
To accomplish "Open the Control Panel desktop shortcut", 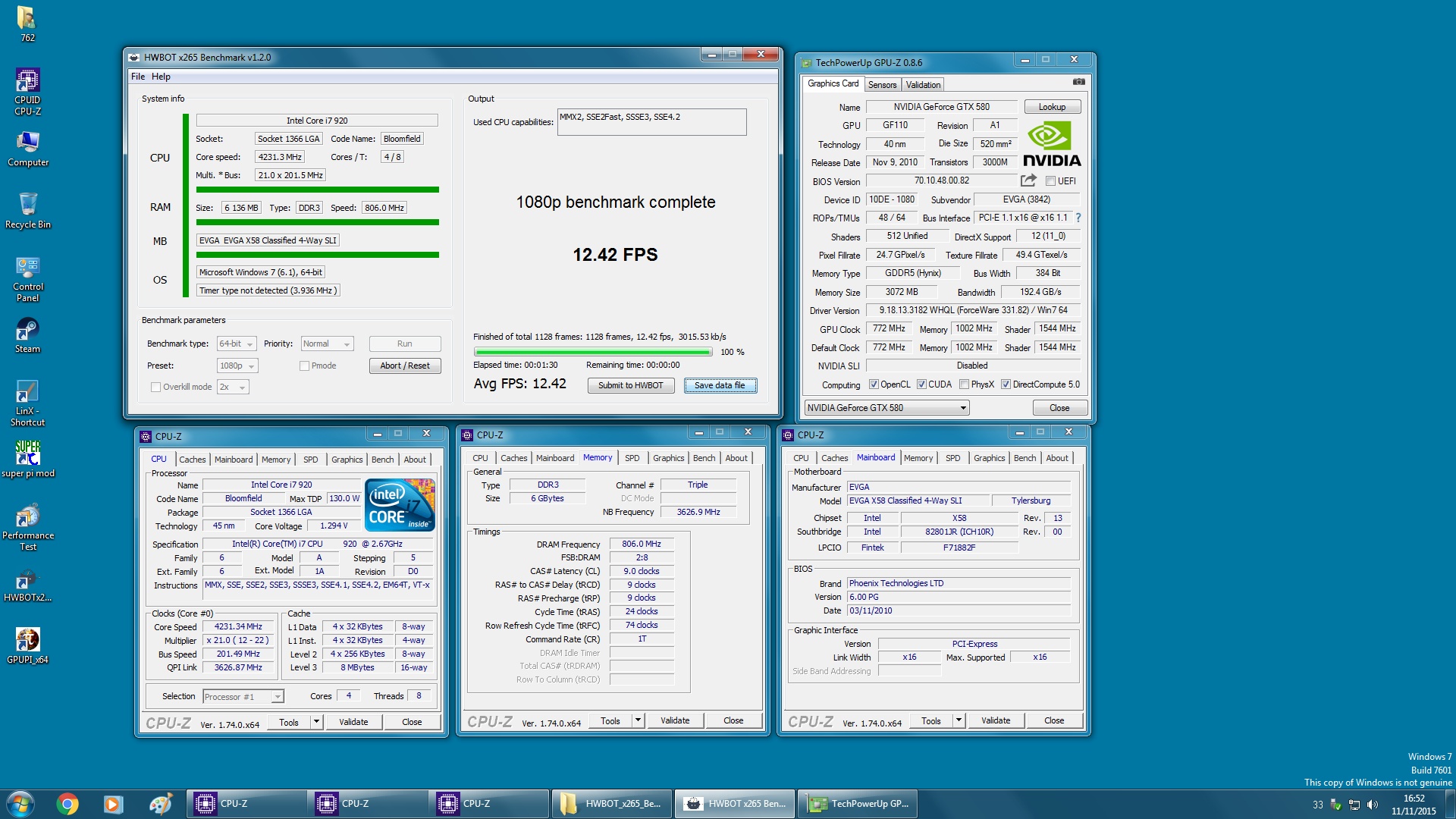I will 27,279.
